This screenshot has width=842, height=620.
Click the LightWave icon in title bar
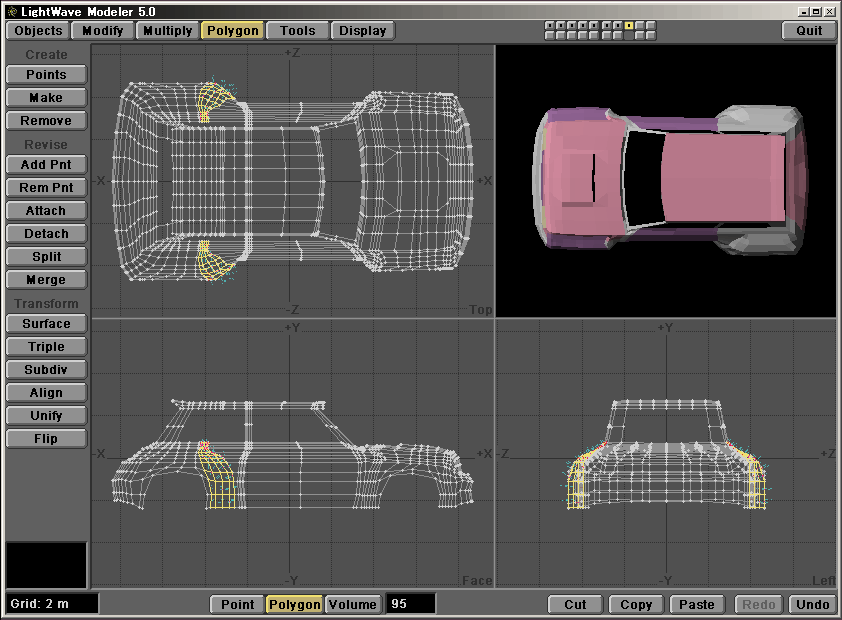tap(10, 10)
